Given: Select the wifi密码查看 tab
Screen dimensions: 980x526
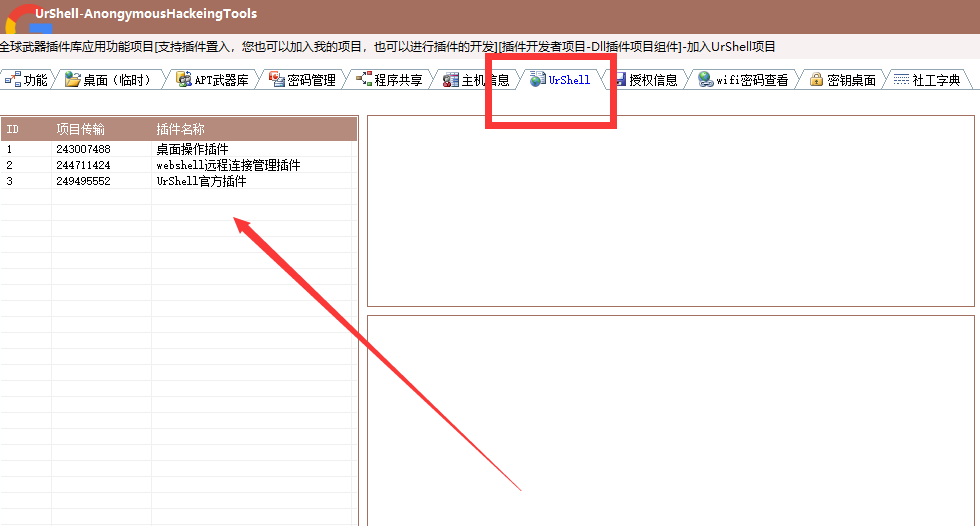Looking at the screenshot, I should (x=744, y=80).
